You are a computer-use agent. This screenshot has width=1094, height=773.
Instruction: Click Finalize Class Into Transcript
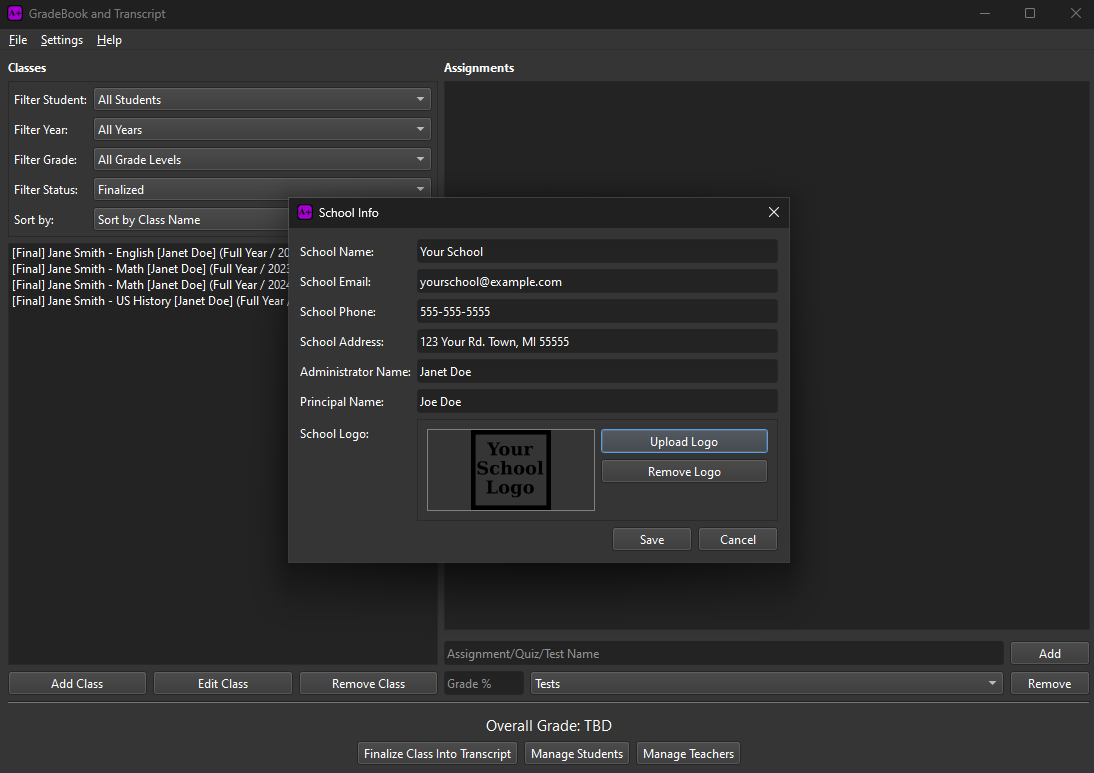[437, 753]
